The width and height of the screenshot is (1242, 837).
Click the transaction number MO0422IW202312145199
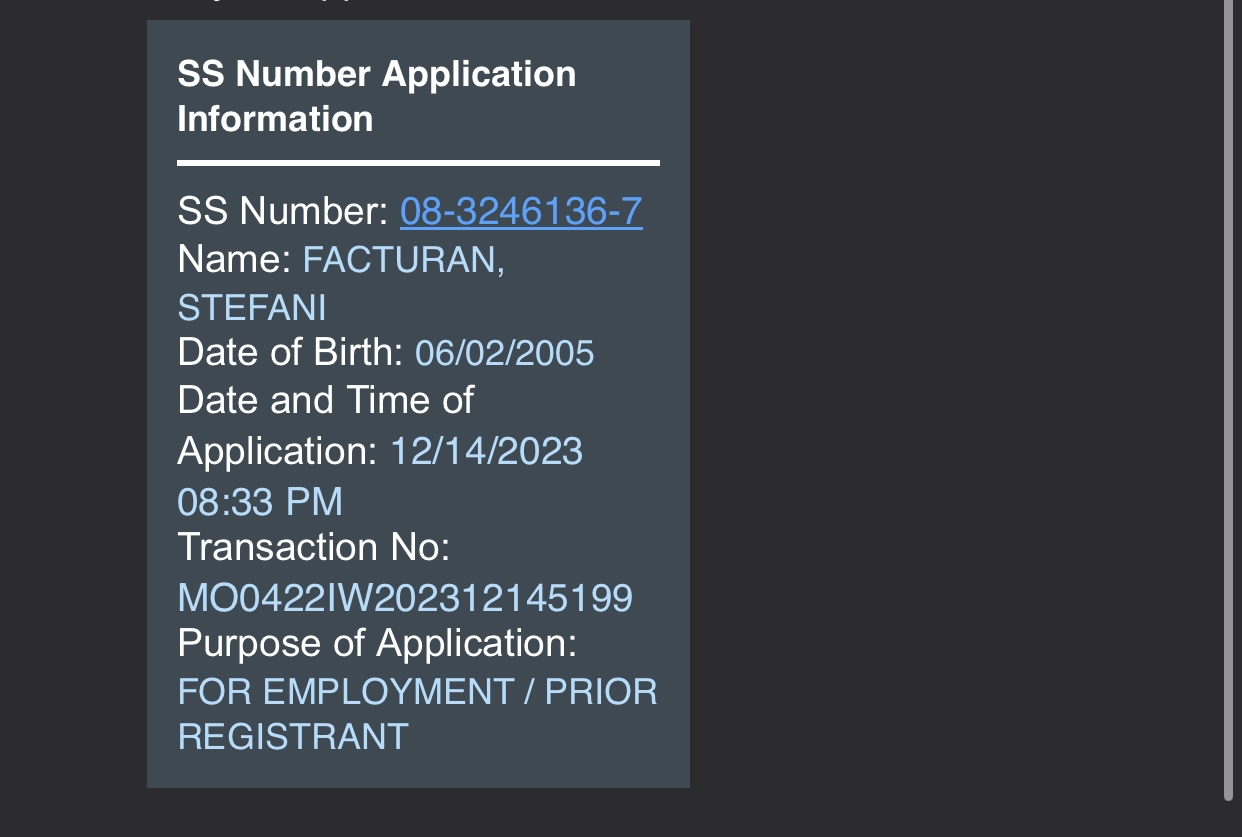(x=405, y=598)
